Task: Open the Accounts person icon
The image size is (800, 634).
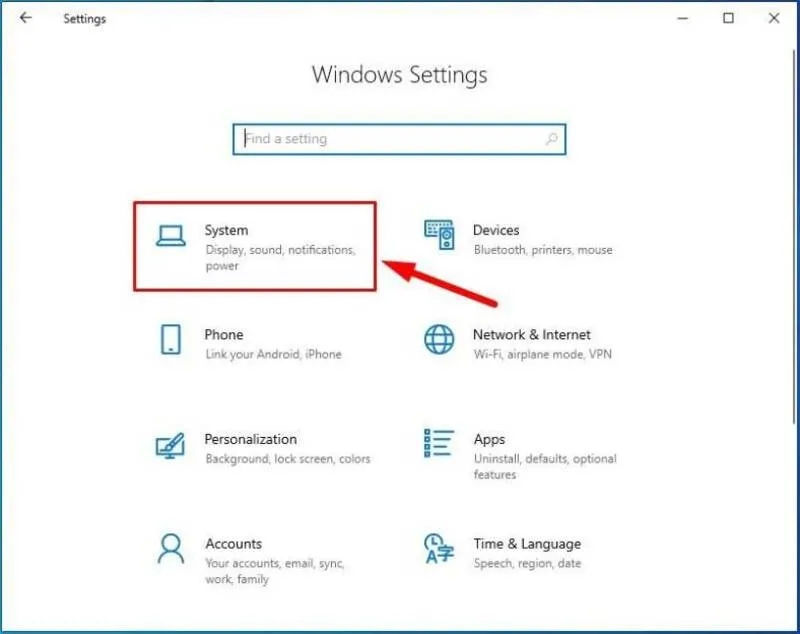Action: pos(170,549)
